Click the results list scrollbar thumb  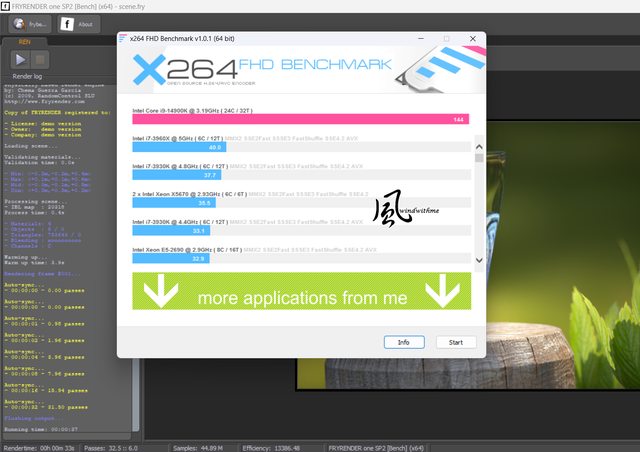click(x=479, y=156)
